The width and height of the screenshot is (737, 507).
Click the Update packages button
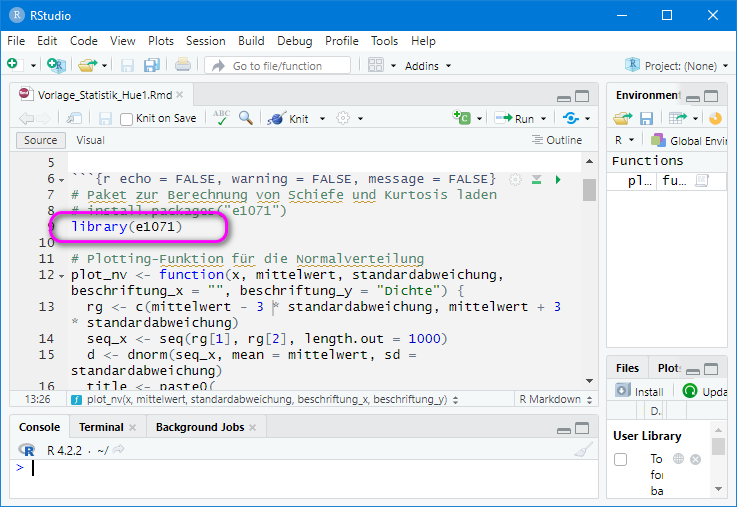(705, 391)
